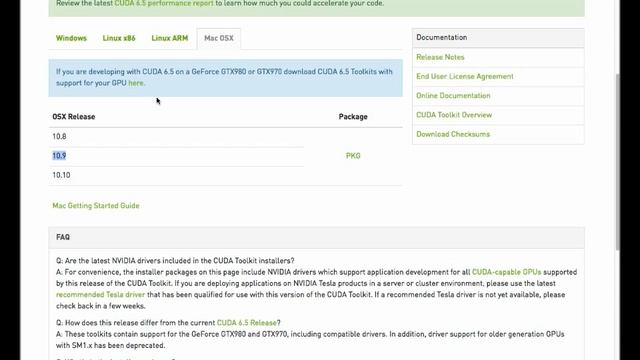The width and height of the screenshot is (640, 360).
Task: Open Download Checksums
Action: click(x=453, y=134)
